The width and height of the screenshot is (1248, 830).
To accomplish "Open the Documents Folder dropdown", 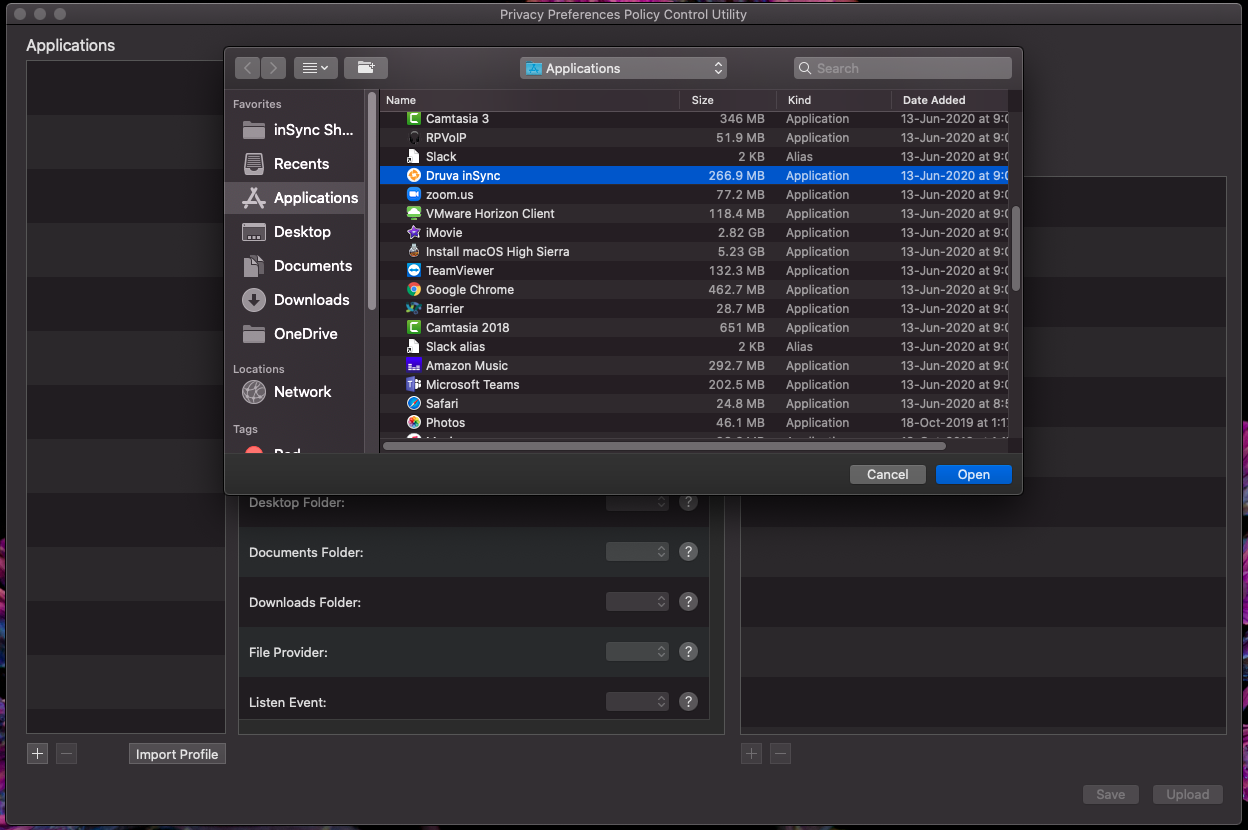I will coord(637,552).
